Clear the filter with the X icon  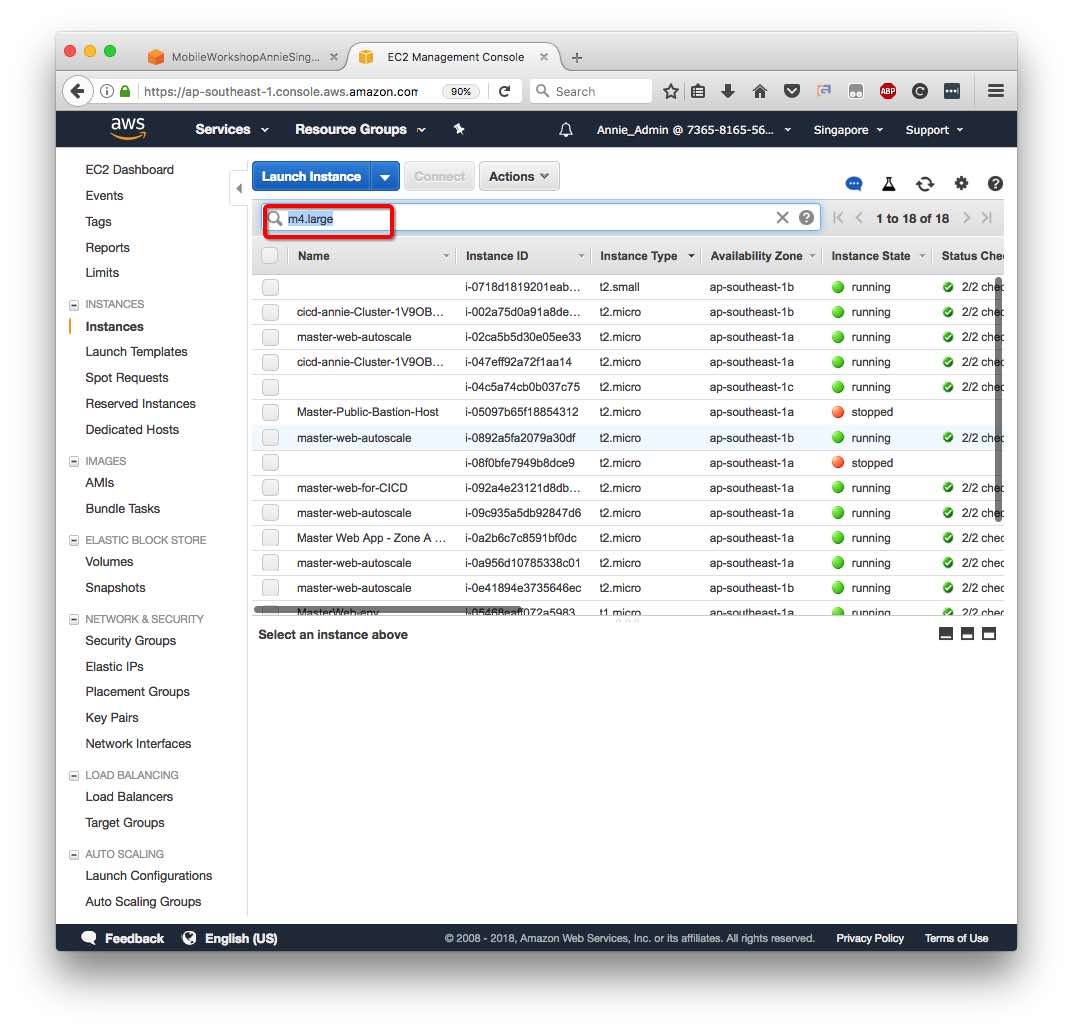click(x=782, y=218)
